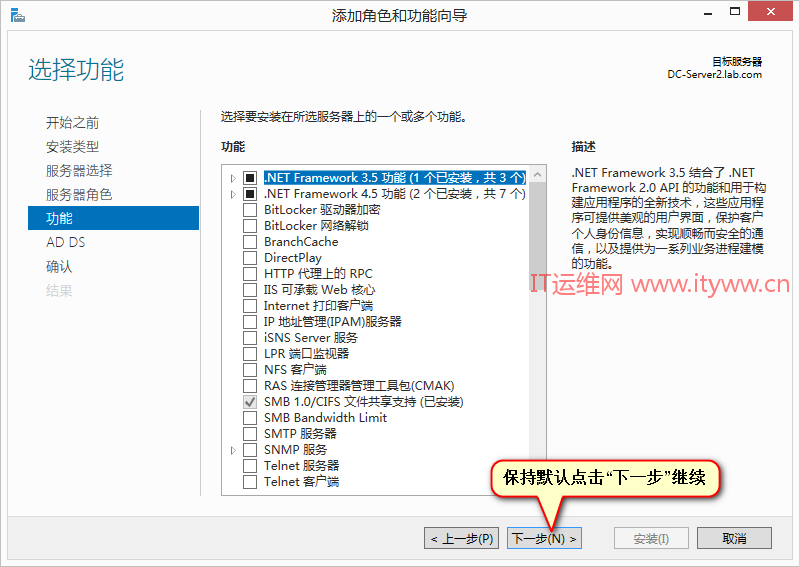
Task: Go to 服务器角色 wizard step
Action: pos(79,195)
